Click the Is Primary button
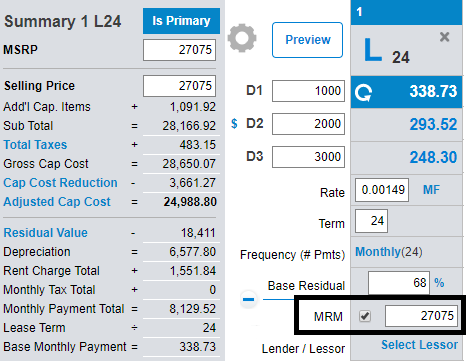This screenshot has width=466, height=361. (181, 21)
